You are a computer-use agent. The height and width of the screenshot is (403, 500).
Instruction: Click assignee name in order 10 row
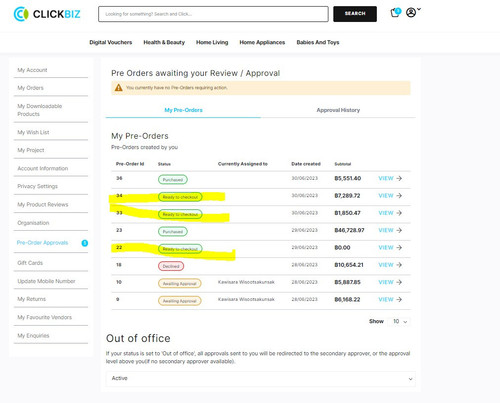246,282
